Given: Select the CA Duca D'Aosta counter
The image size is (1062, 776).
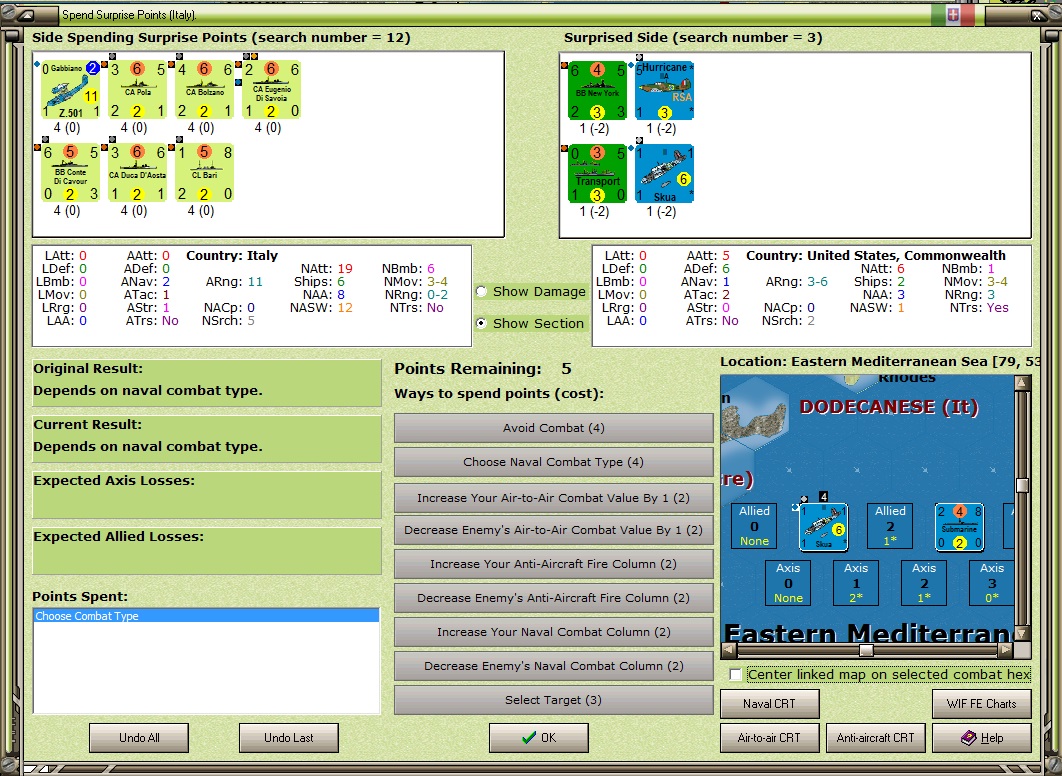Looking at the screenshot, I should click(x=137, y=173).
